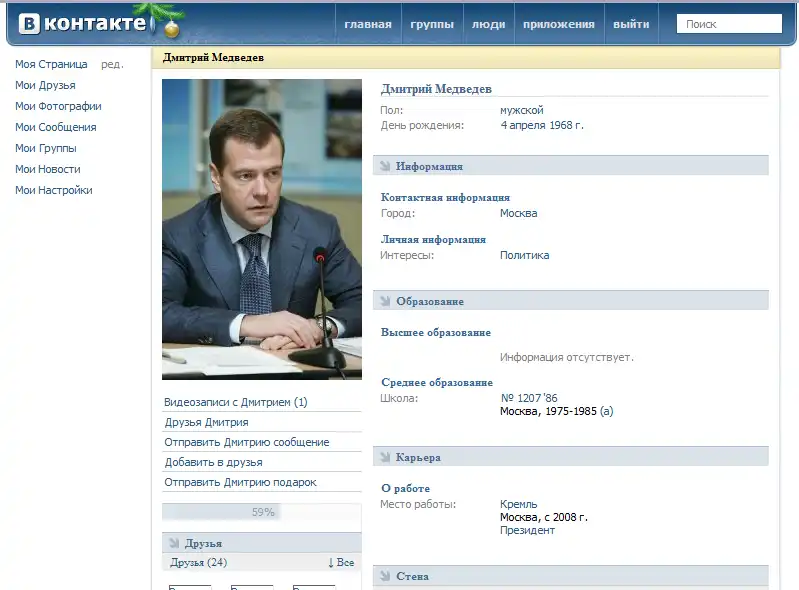The width and height of the screenshot is (799, 590).
Task: Log out with выйти
Action: 631,24
